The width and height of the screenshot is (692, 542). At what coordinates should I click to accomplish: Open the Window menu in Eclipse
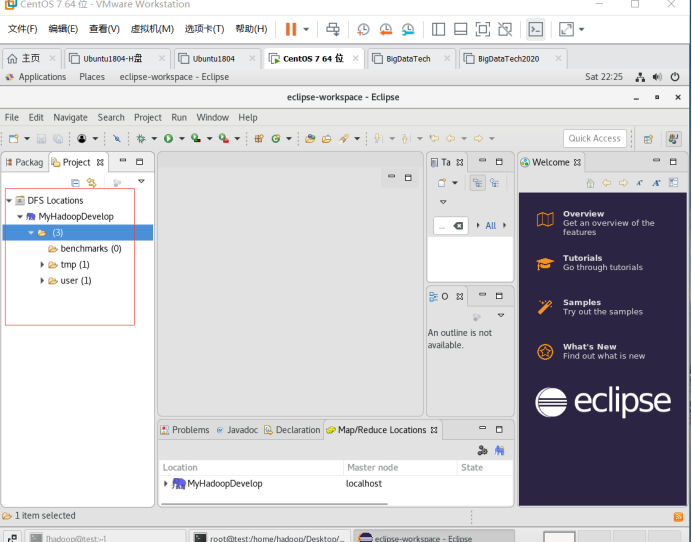coord(212,117)
